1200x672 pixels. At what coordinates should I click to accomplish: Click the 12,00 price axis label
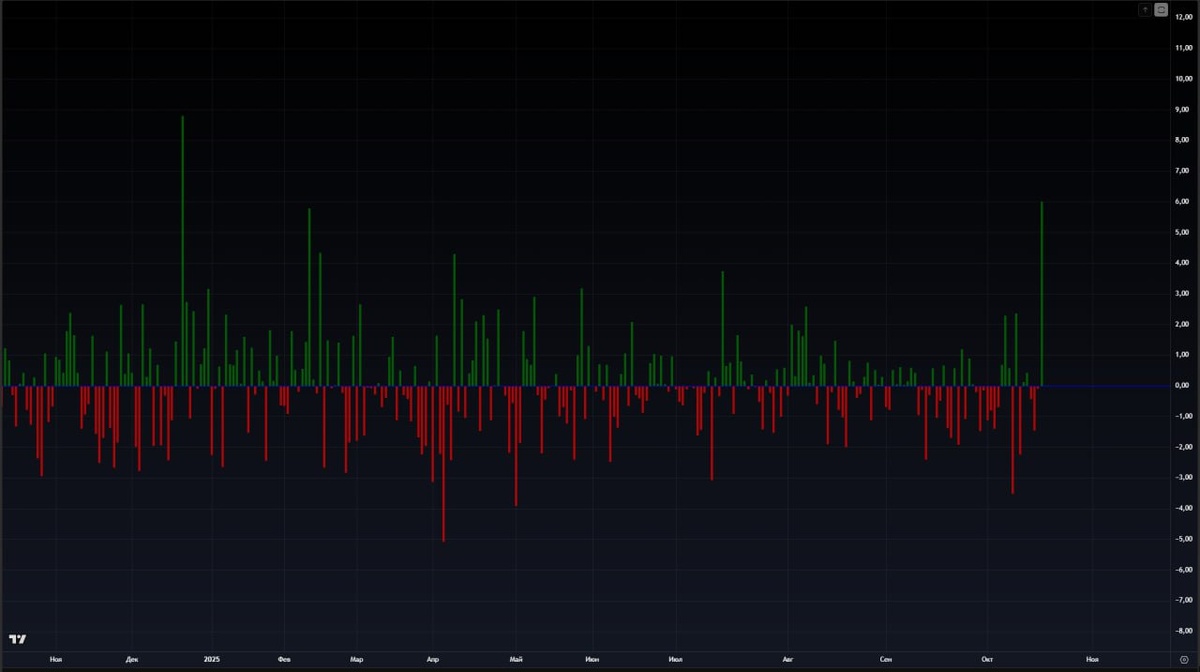(x=1182, y=16)
